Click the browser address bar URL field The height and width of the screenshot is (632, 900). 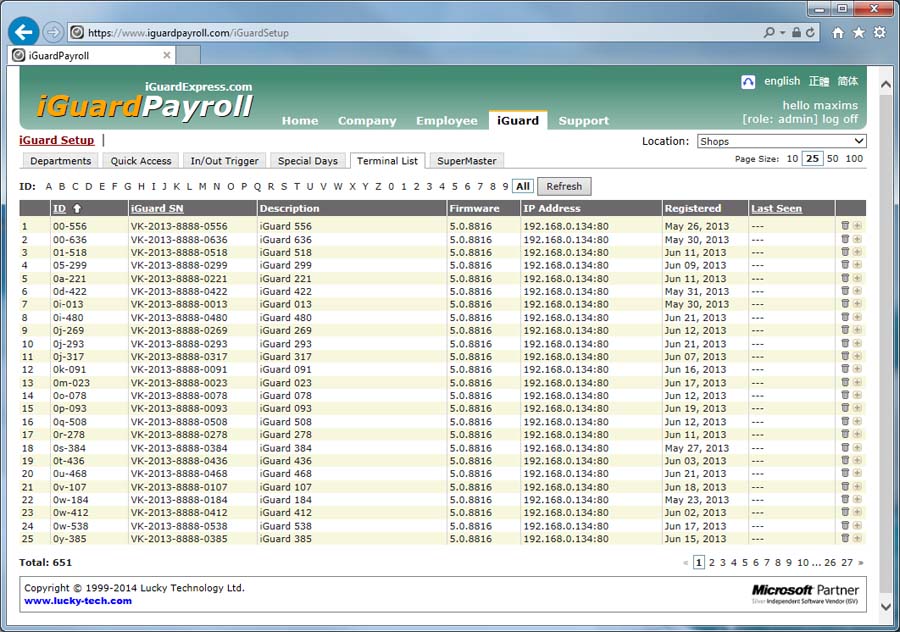413,33
